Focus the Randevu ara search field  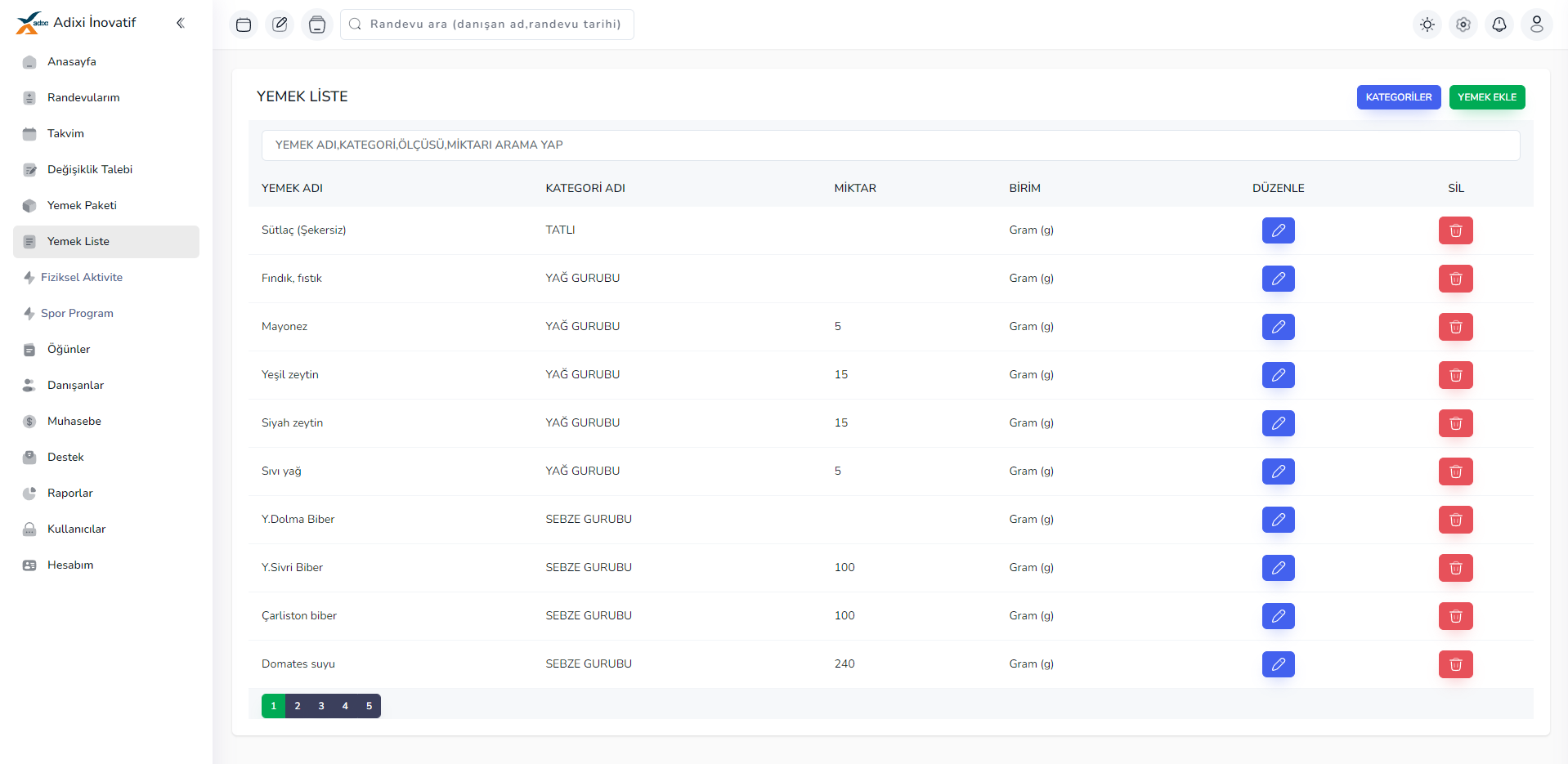pos(487,25)
